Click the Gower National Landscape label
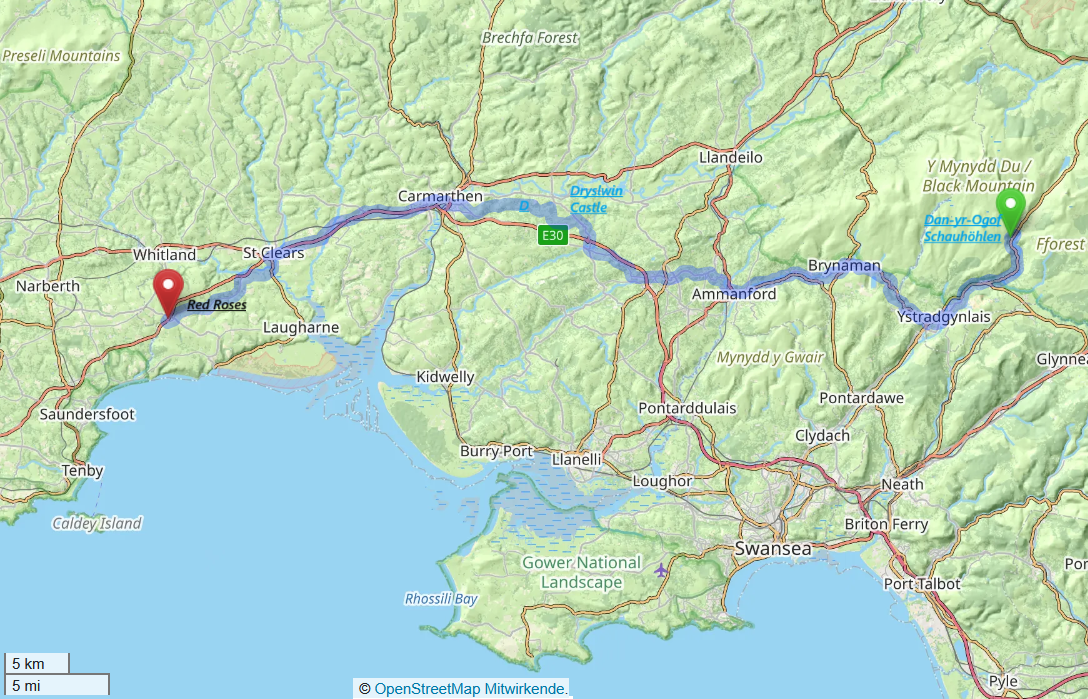Viewport: 1088px width, 699px height. click(581, 573)
